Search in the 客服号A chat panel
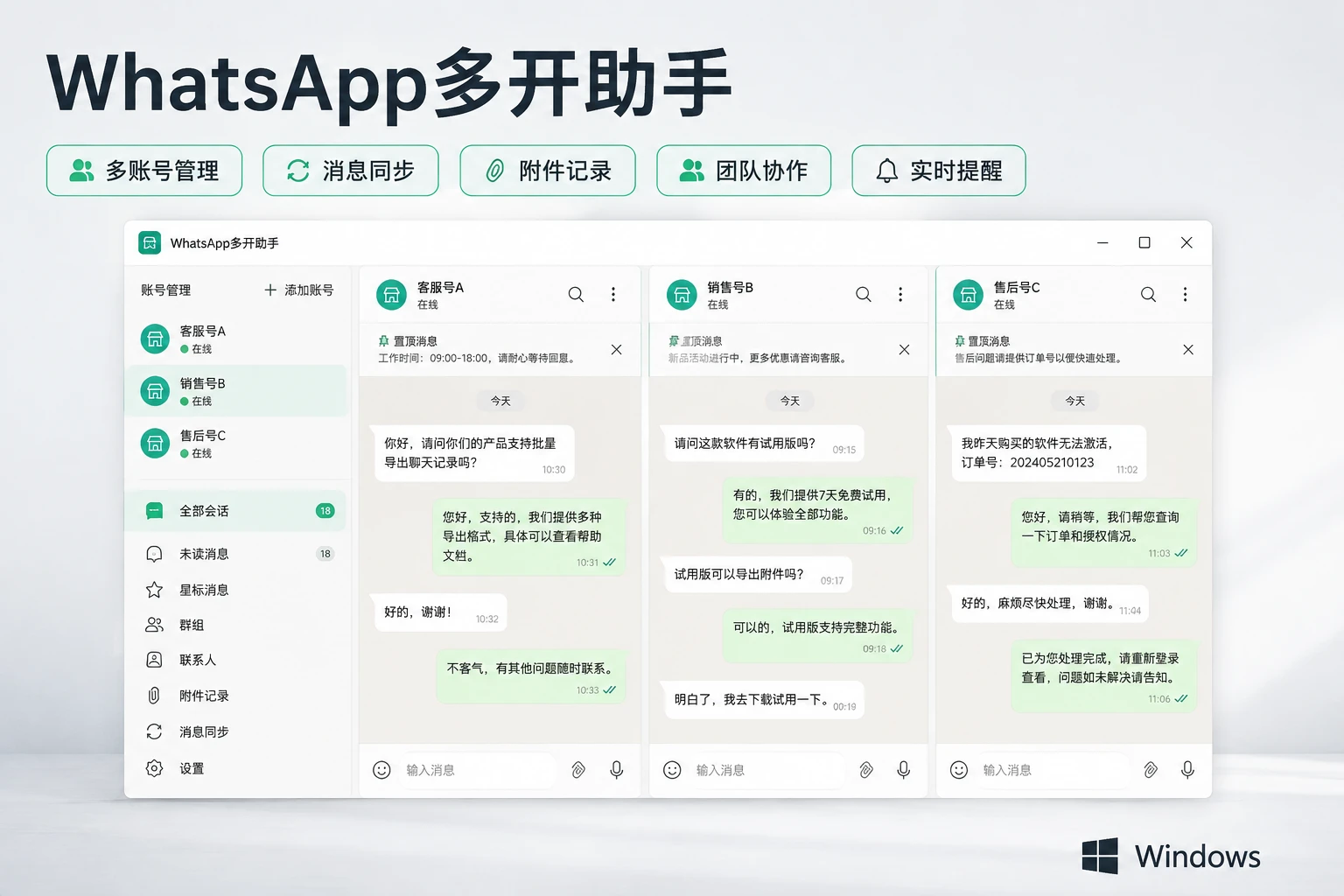This screenshot has height=896, width=1344. point(576,295)
